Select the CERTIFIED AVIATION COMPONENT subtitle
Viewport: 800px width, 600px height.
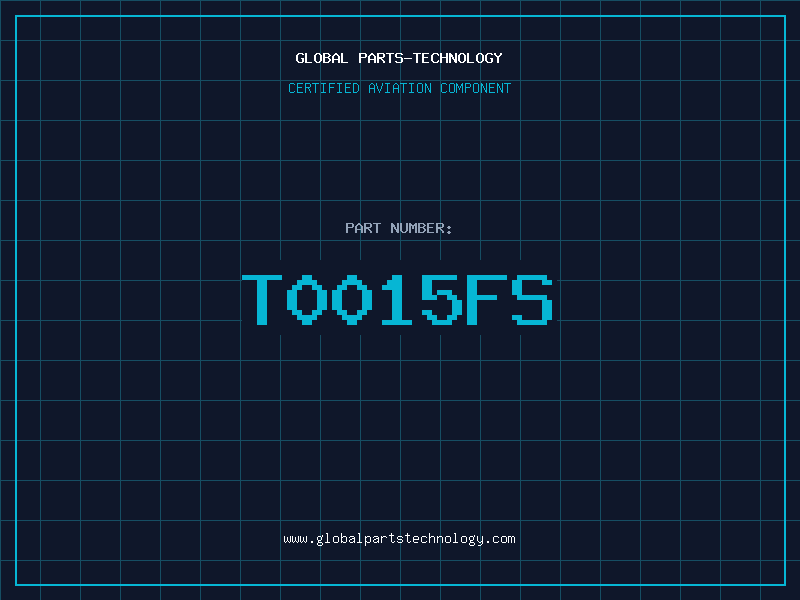point(399,89)
